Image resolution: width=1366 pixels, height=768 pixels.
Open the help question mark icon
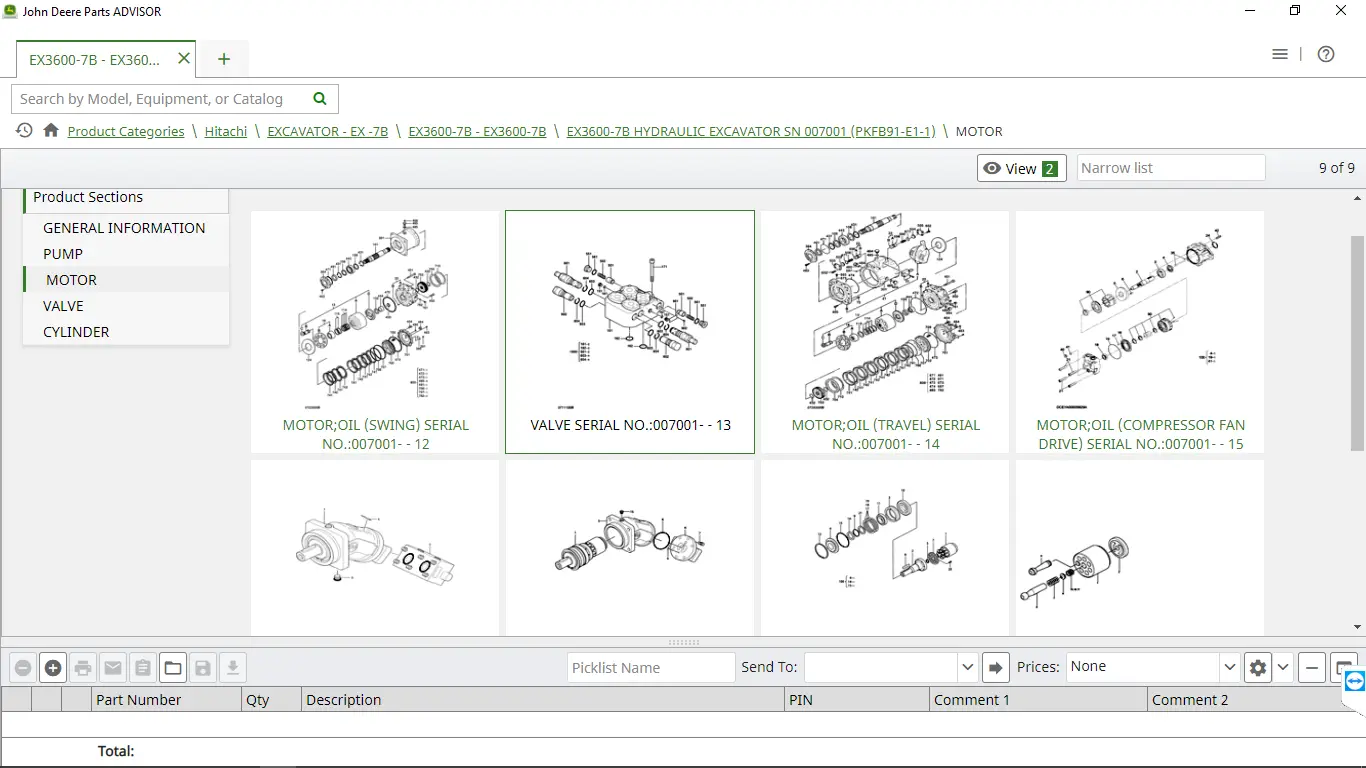tap(1326, 54)
